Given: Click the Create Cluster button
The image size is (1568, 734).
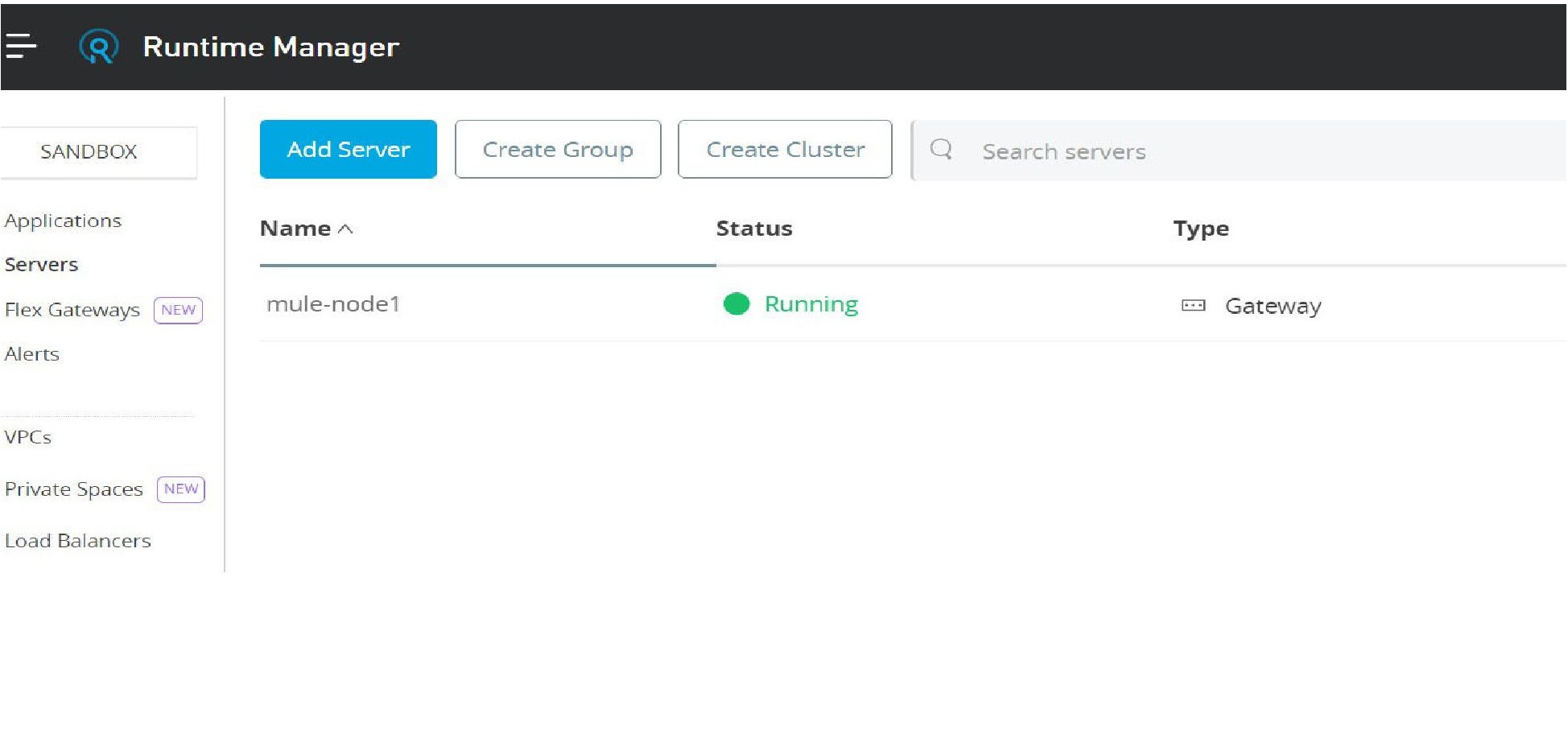Looking at the screenshot, I should click(x=785, y=150).
